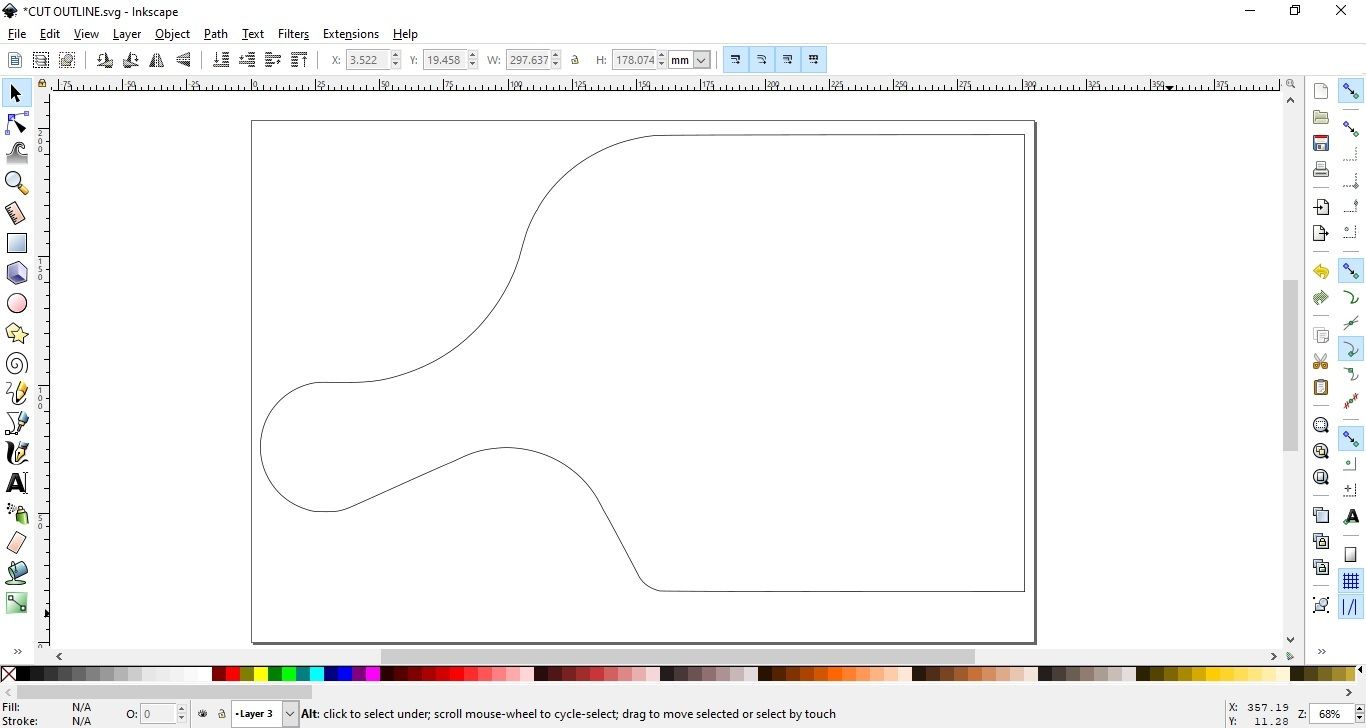
Task: Expand the Layer 3 selector dropdown
Action: tap(290, 714)
